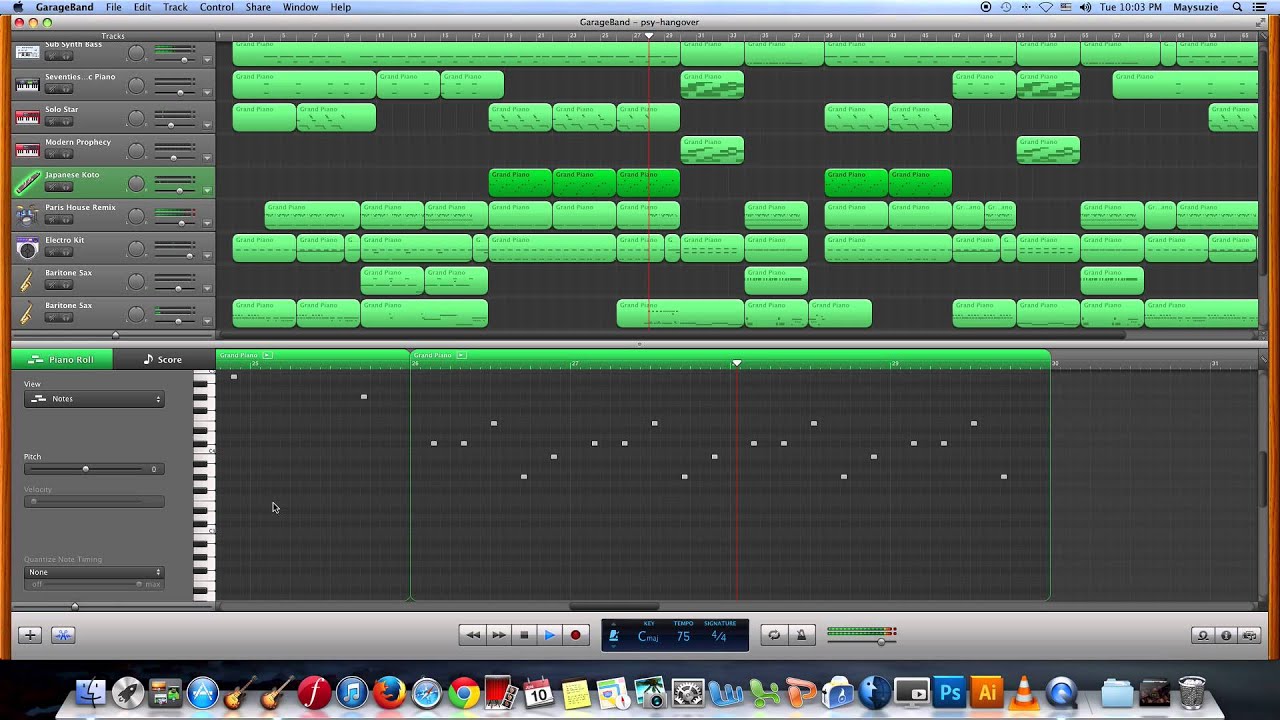The width and height of the screenshot is (1280, 720).
Task: Expand Solo Star track automation triangle
Action: pyautogui.click(x=207, y=125)
